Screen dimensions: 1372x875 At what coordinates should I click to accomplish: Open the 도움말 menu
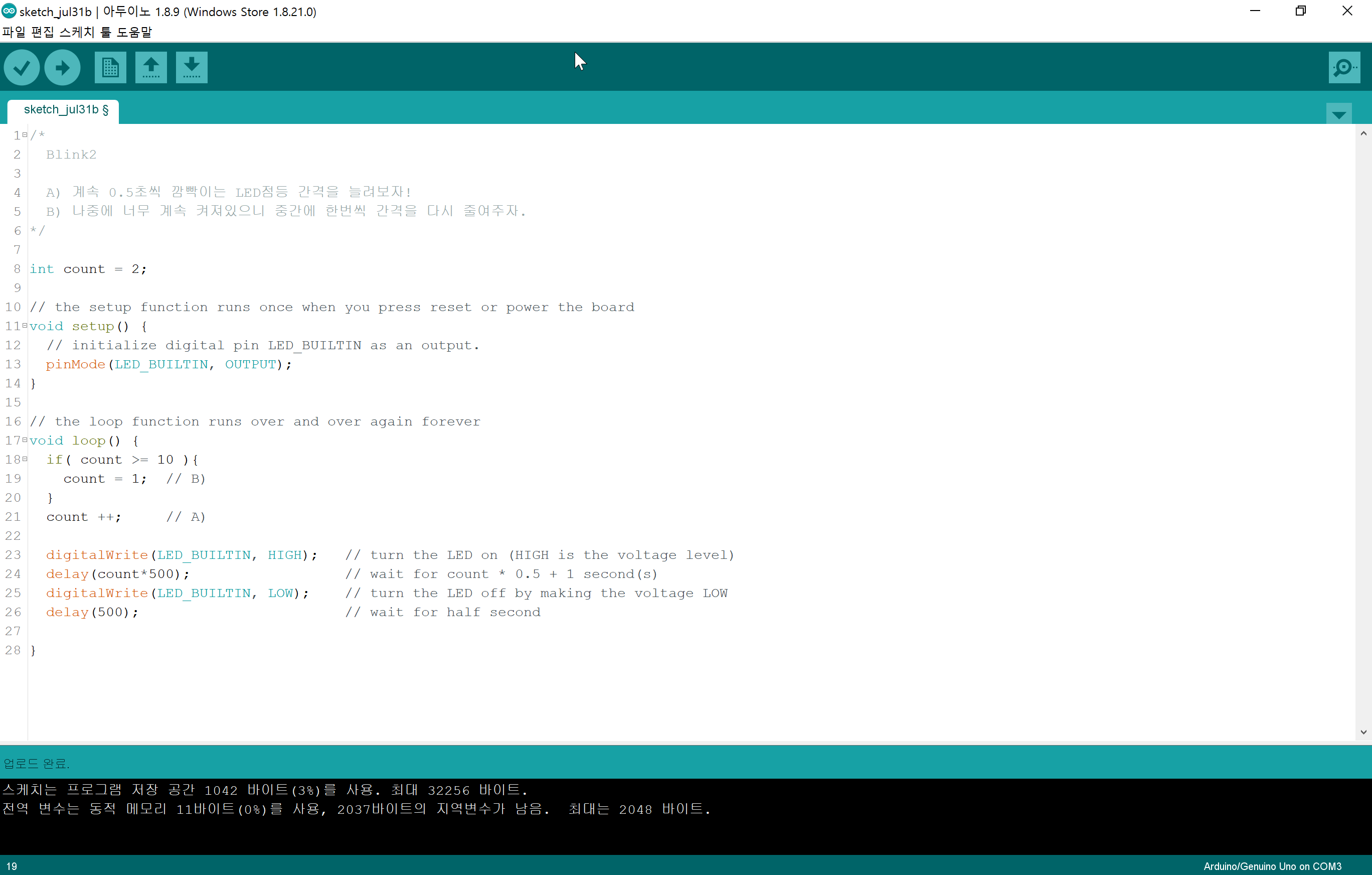pyautogui.click(x=134, y=33)
